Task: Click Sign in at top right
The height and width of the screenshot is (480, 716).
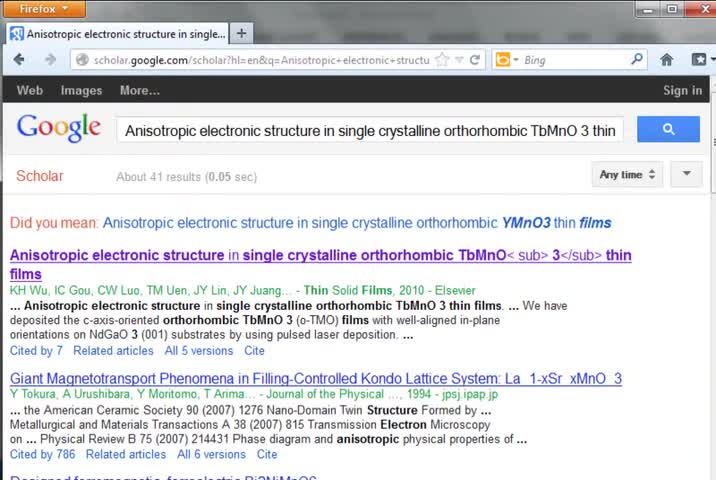Action: point(682,90)
